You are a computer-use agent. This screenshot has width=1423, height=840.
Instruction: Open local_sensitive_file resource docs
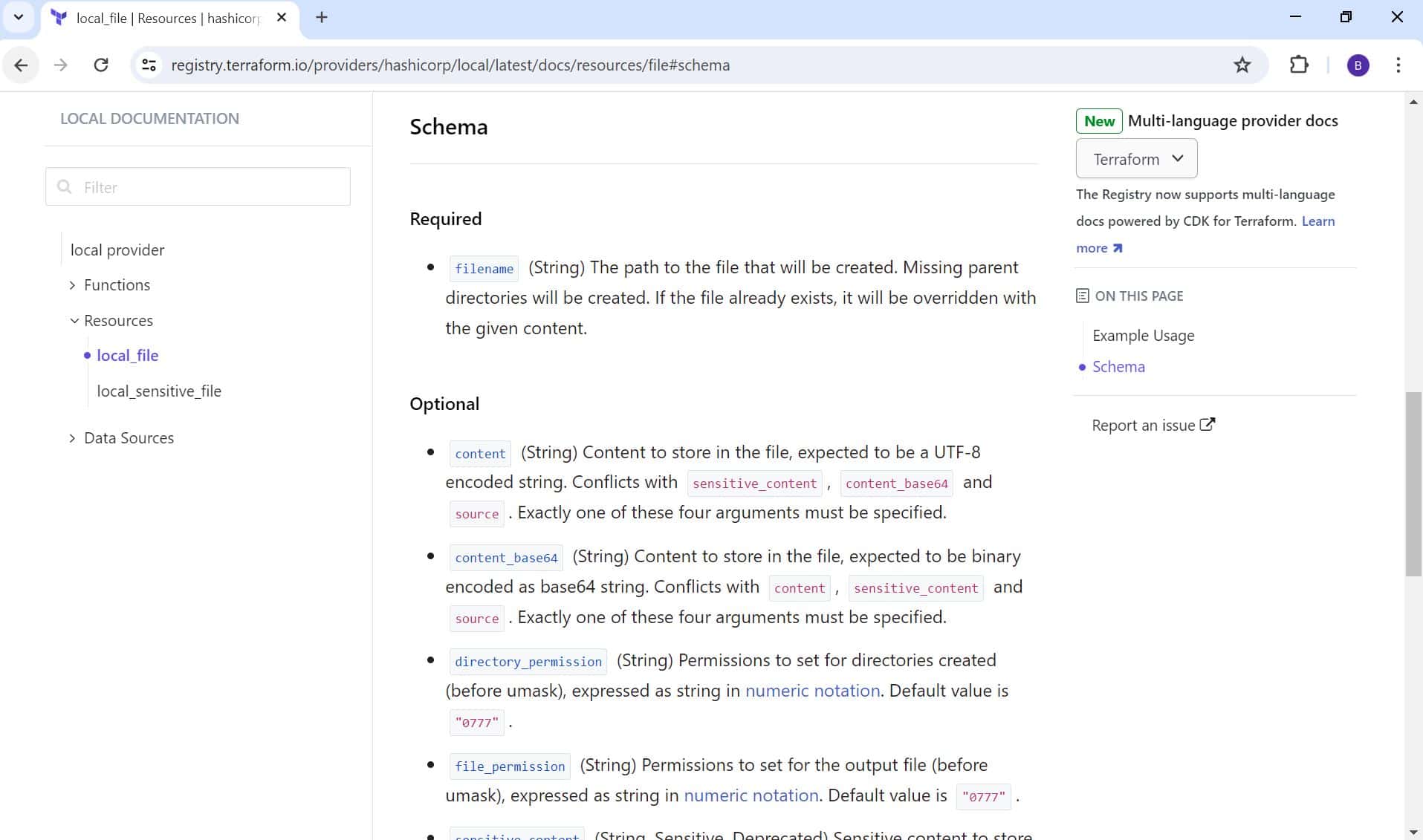click(159, 391)
